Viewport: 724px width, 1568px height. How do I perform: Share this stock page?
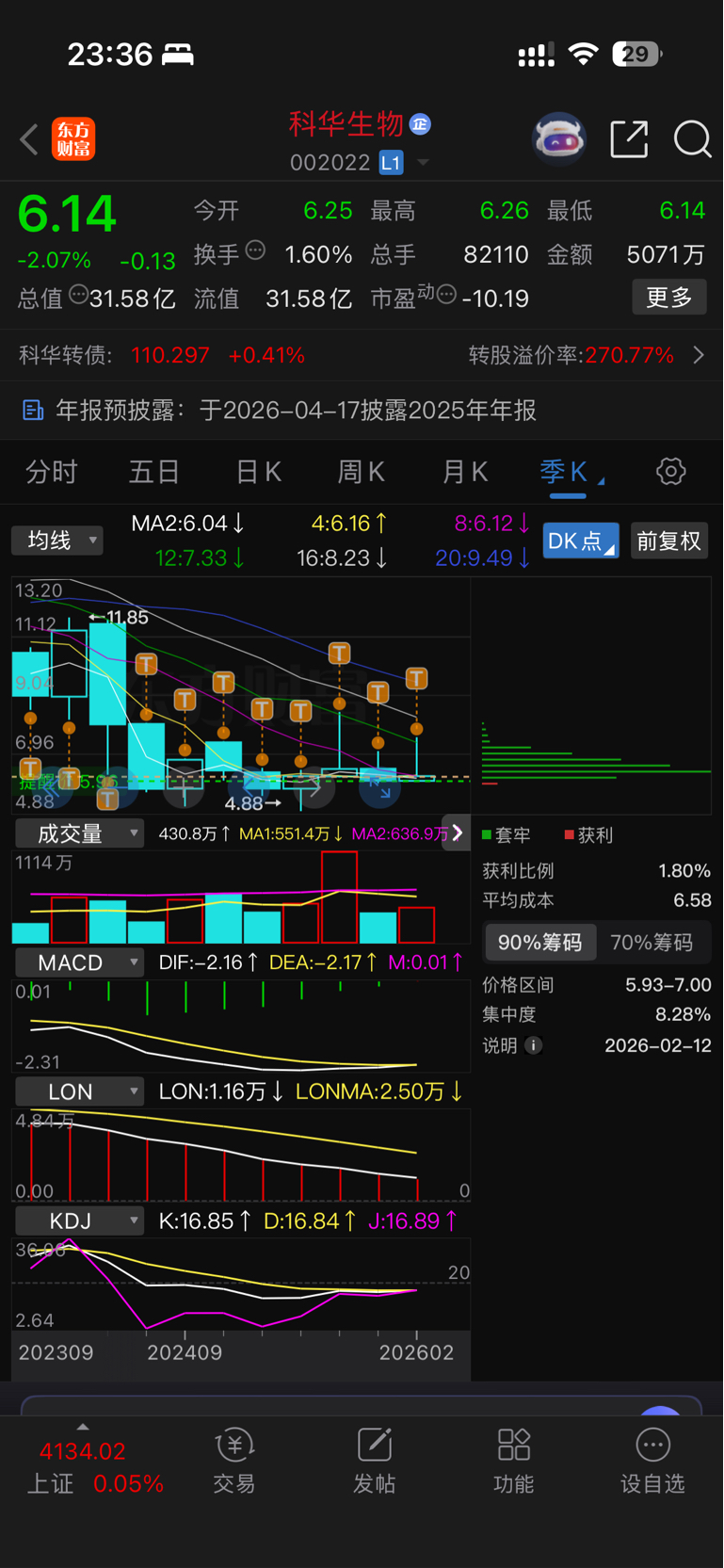click(629, 139)
